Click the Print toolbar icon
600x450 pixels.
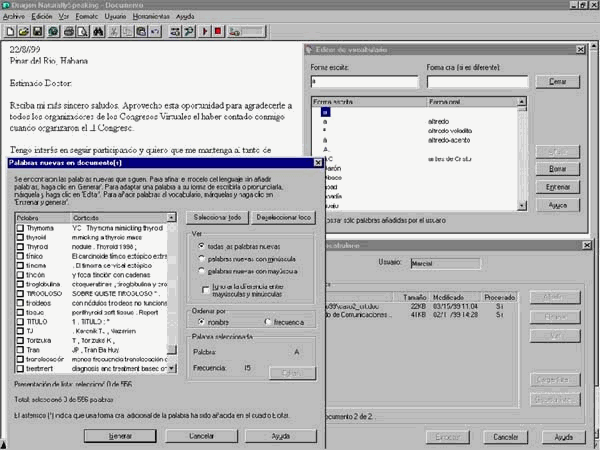click(x=69, y=31)
